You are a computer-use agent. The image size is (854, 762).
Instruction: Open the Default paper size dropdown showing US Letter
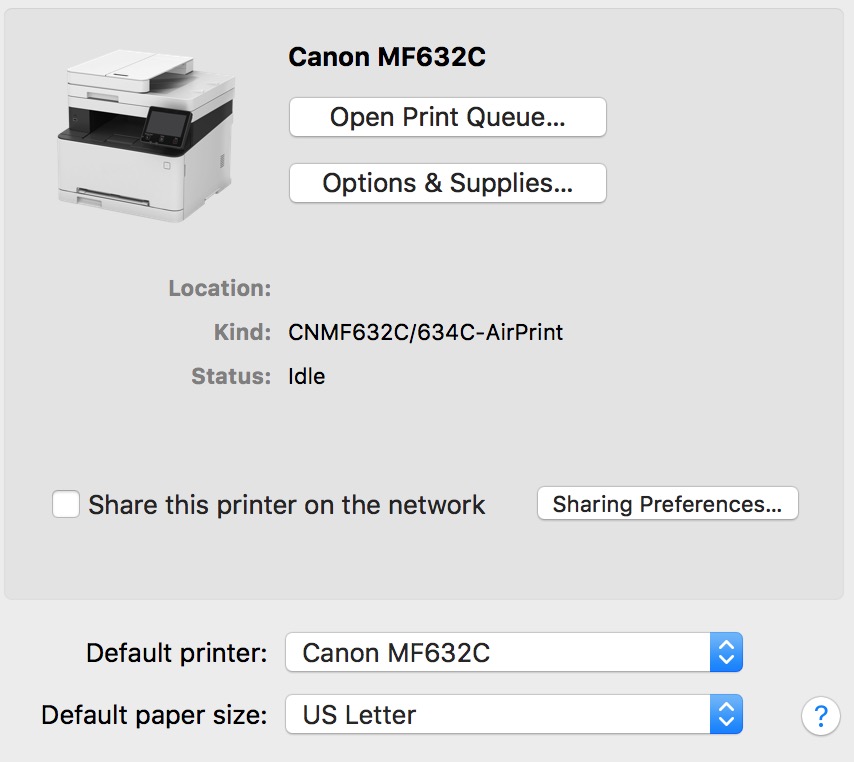514,714
